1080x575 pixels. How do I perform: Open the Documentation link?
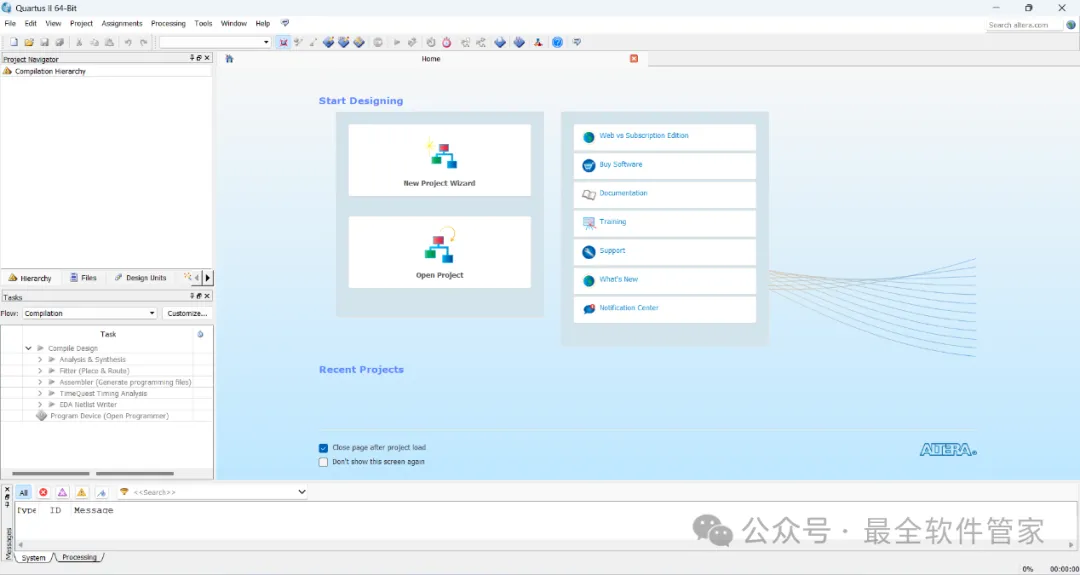pyautogui.click(x=623, y=194)
